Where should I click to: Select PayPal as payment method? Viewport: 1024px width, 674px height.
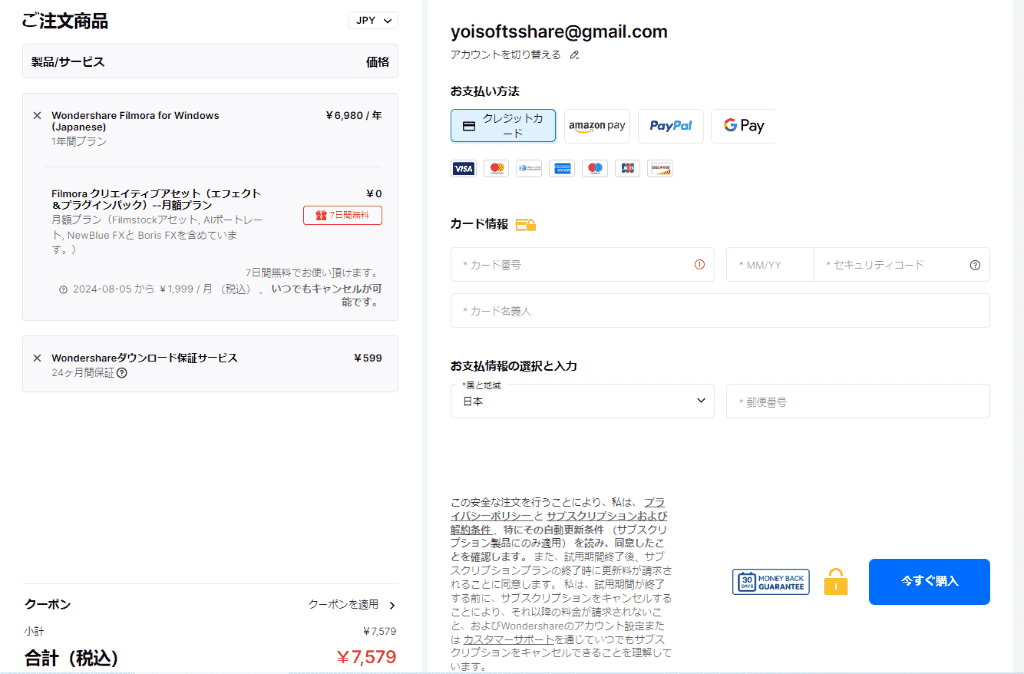671,126
